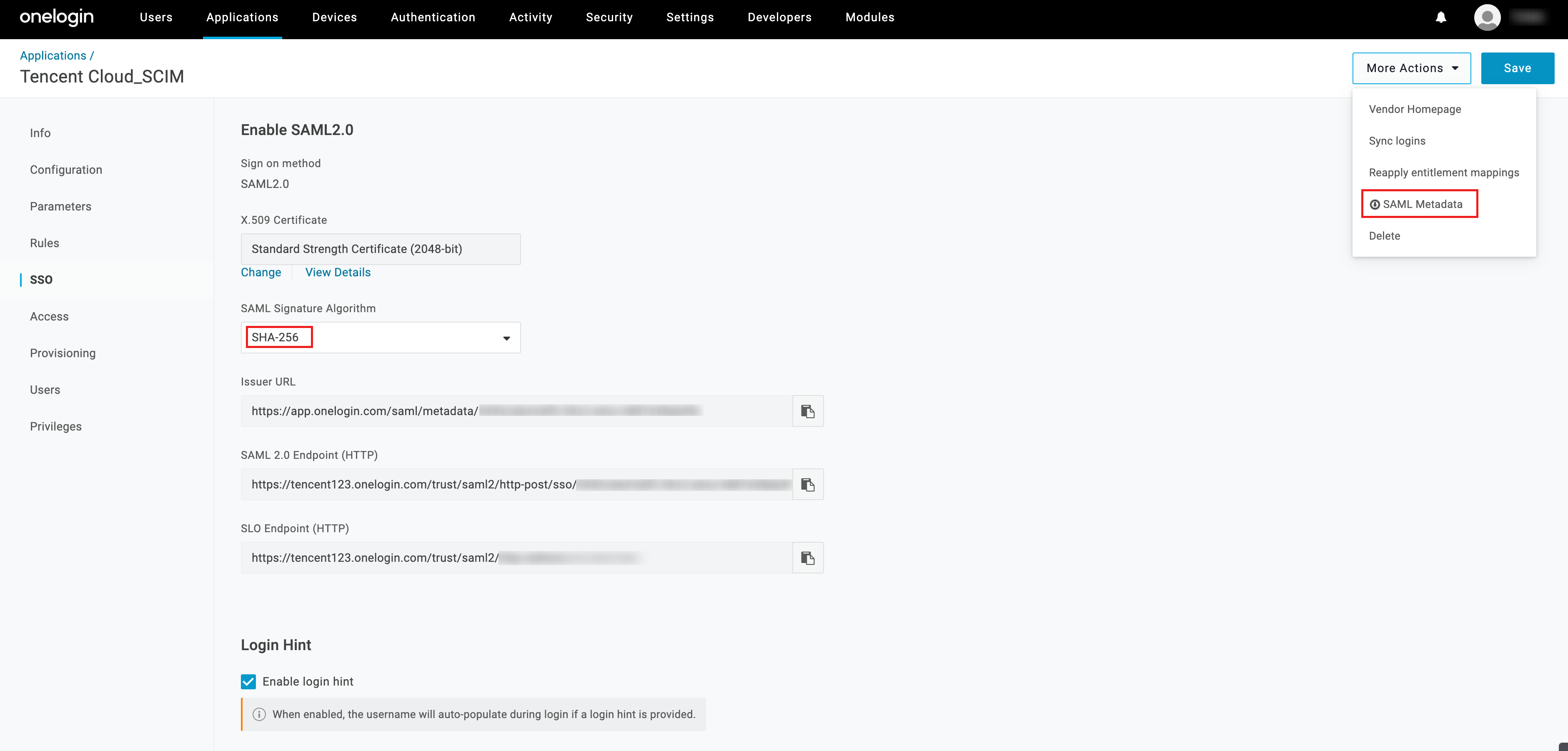Viewport: 1568px width, 751px height.
Task: Open certificate View Details link
Action: (x=338, y=273)
